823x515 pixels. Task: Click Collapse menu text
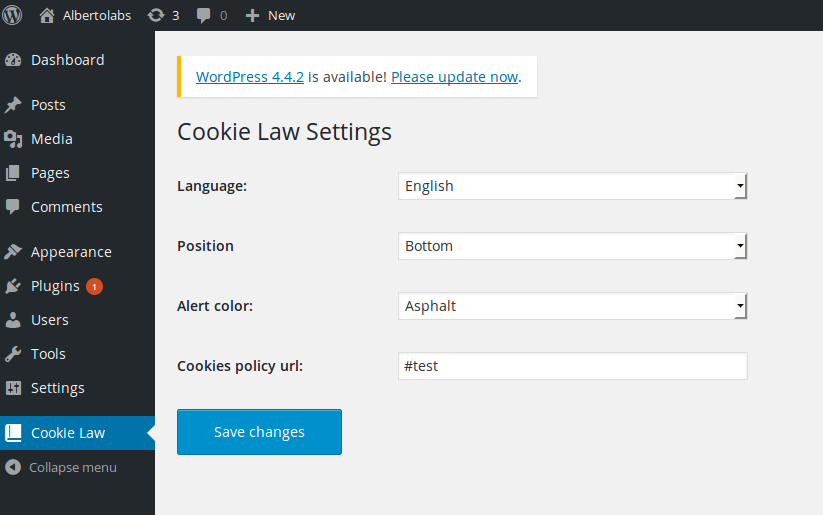click(x=73, y=467)
